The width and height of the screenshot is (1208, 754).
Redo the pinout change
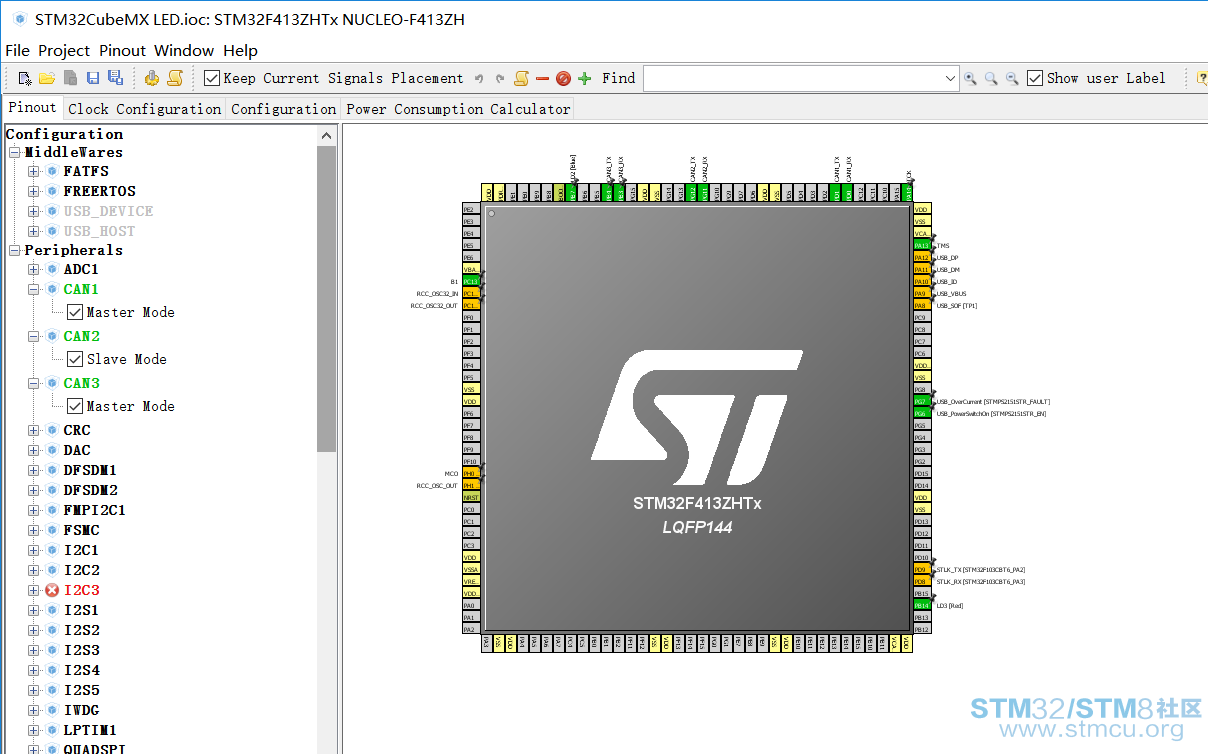point(500,78)
